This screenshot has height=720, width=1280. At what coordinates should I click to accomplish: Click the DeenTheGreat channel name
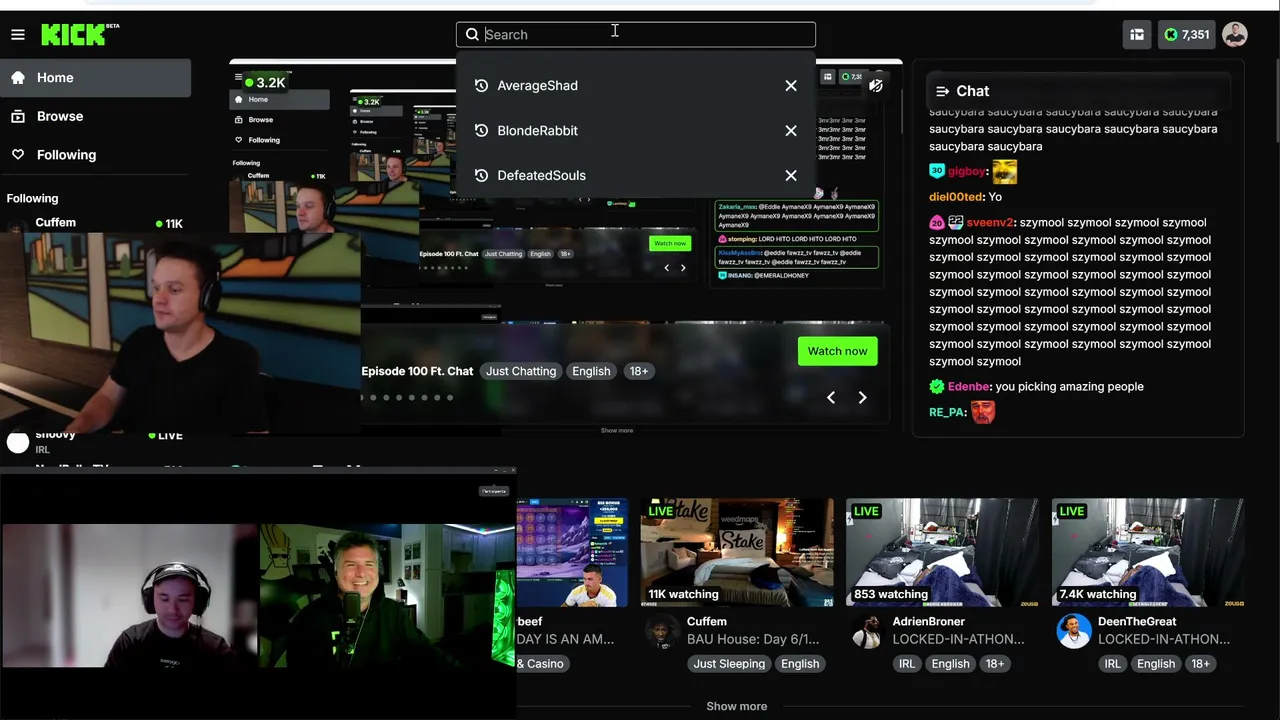(1137, 622)
